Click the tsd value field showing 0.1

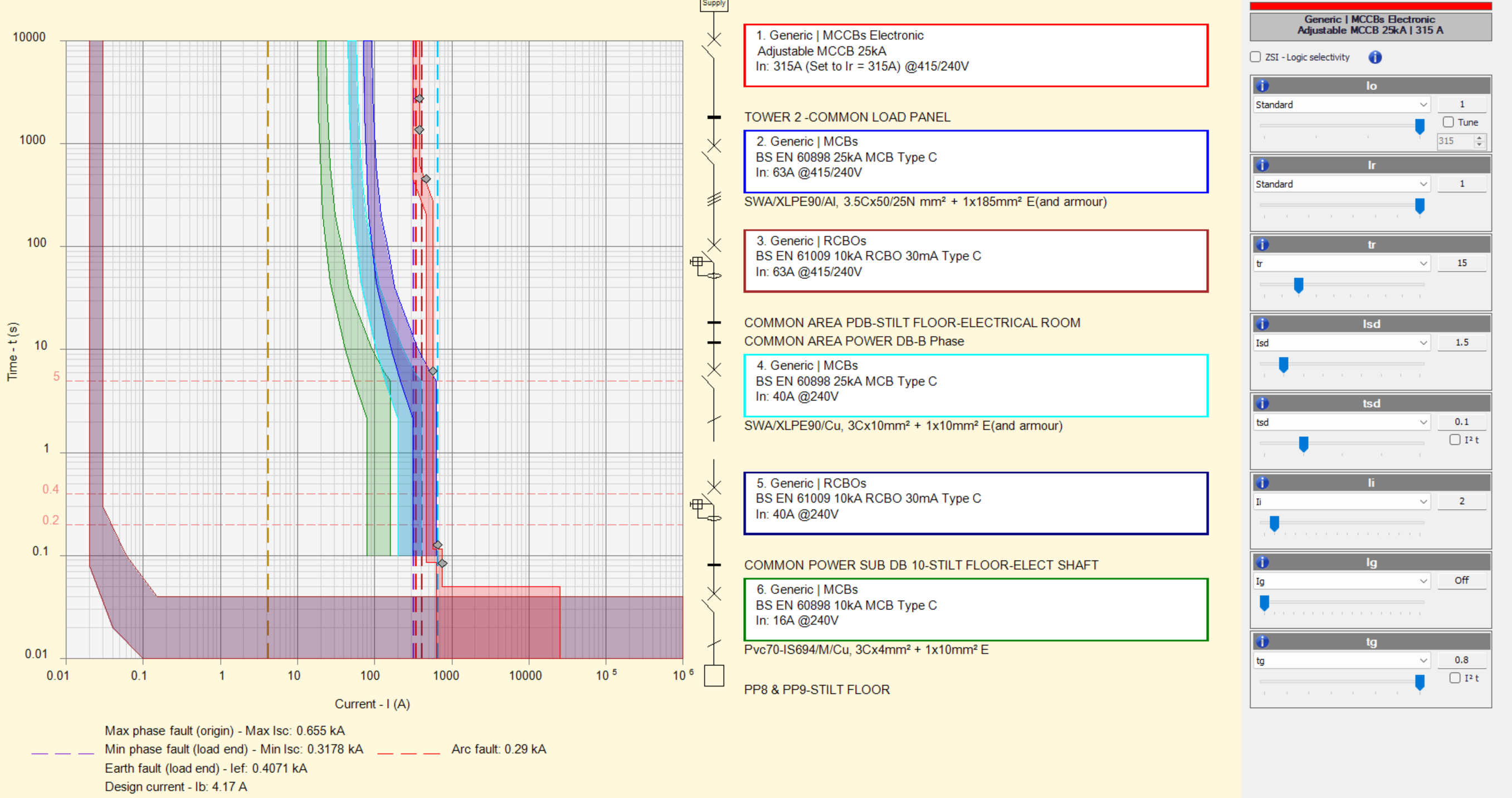1461,422
